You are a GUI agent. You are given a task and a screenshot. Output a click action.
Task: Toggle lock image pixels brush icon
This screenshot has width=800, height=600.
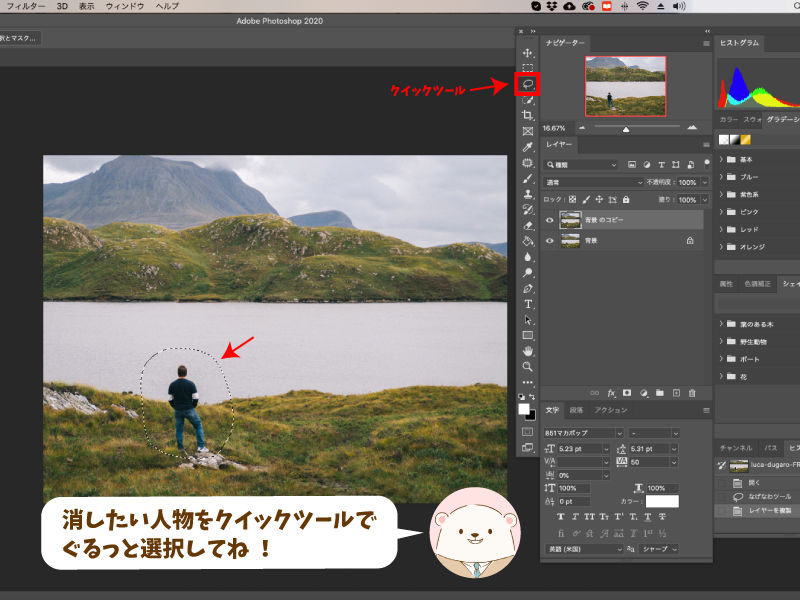pos(586,199)
